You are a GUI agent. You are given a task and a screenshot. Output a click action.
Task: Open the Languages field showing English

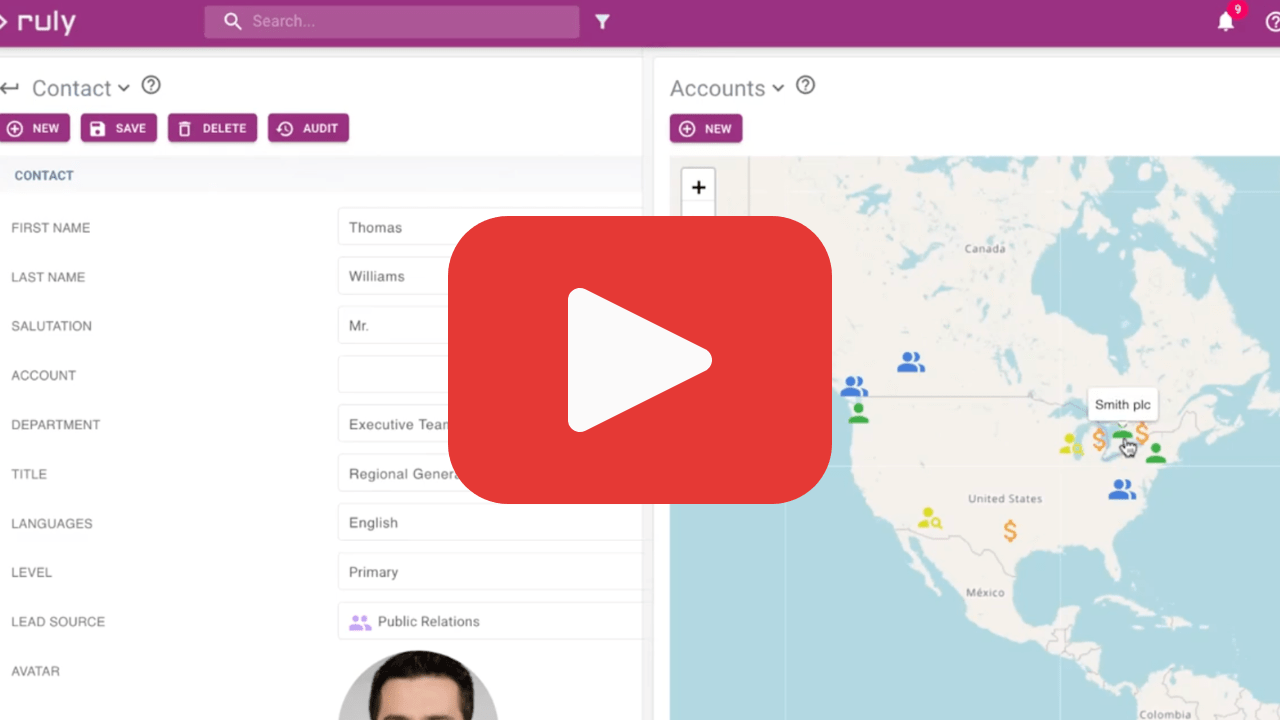pyautogui.click(x=490, y=523)
